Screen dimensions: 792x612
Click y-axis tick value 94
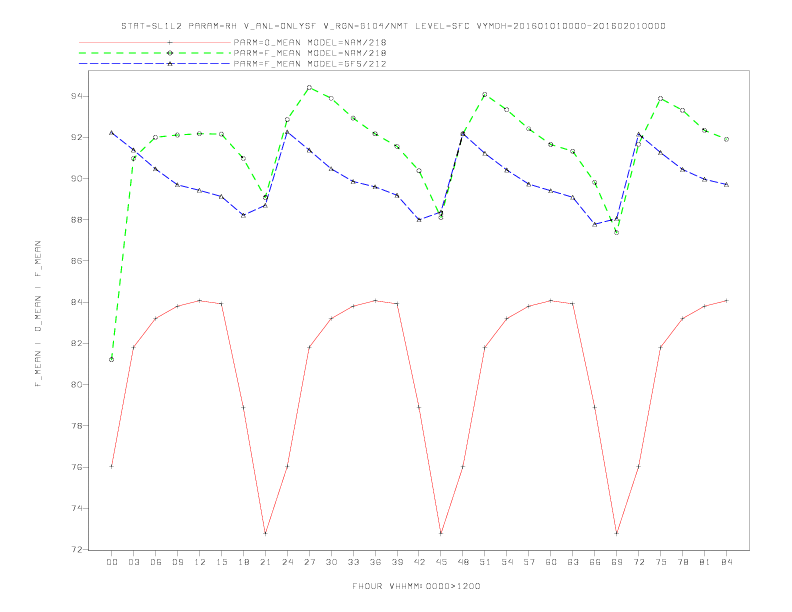pyautogui.click(x=77, y=96)
